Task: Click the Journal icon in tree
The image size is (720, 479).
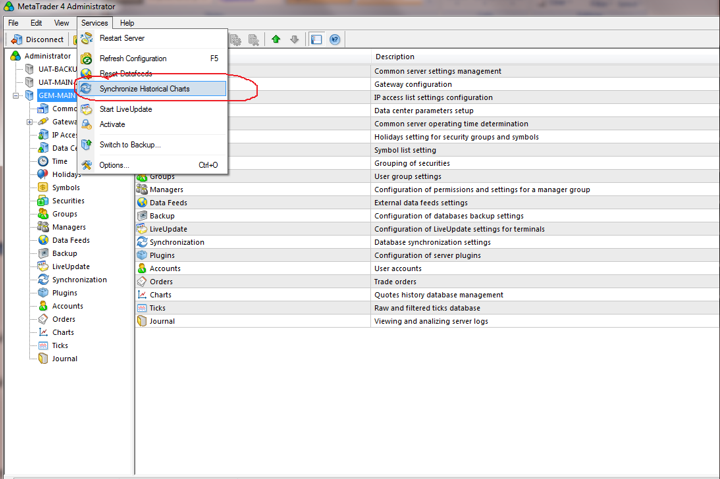Action: (43, 359)
